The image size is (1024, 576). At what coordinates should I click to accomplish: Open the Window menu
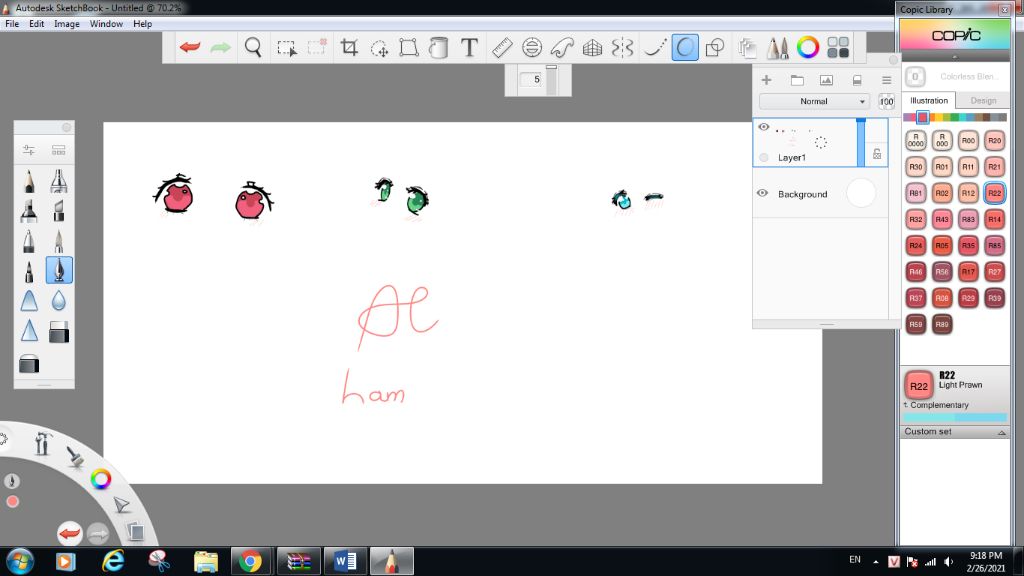106,24
